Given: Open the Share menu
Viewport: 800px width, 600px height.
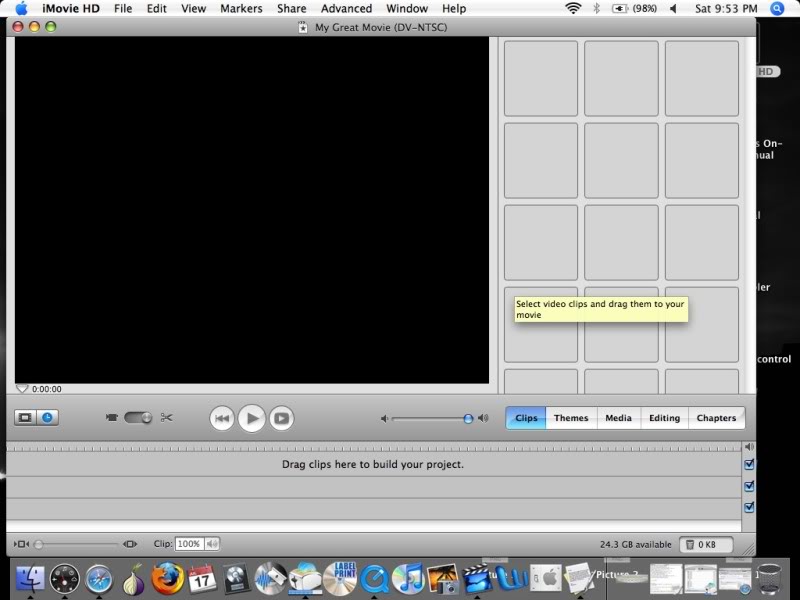Looking at the screenshot, I should tap(292, 8).
